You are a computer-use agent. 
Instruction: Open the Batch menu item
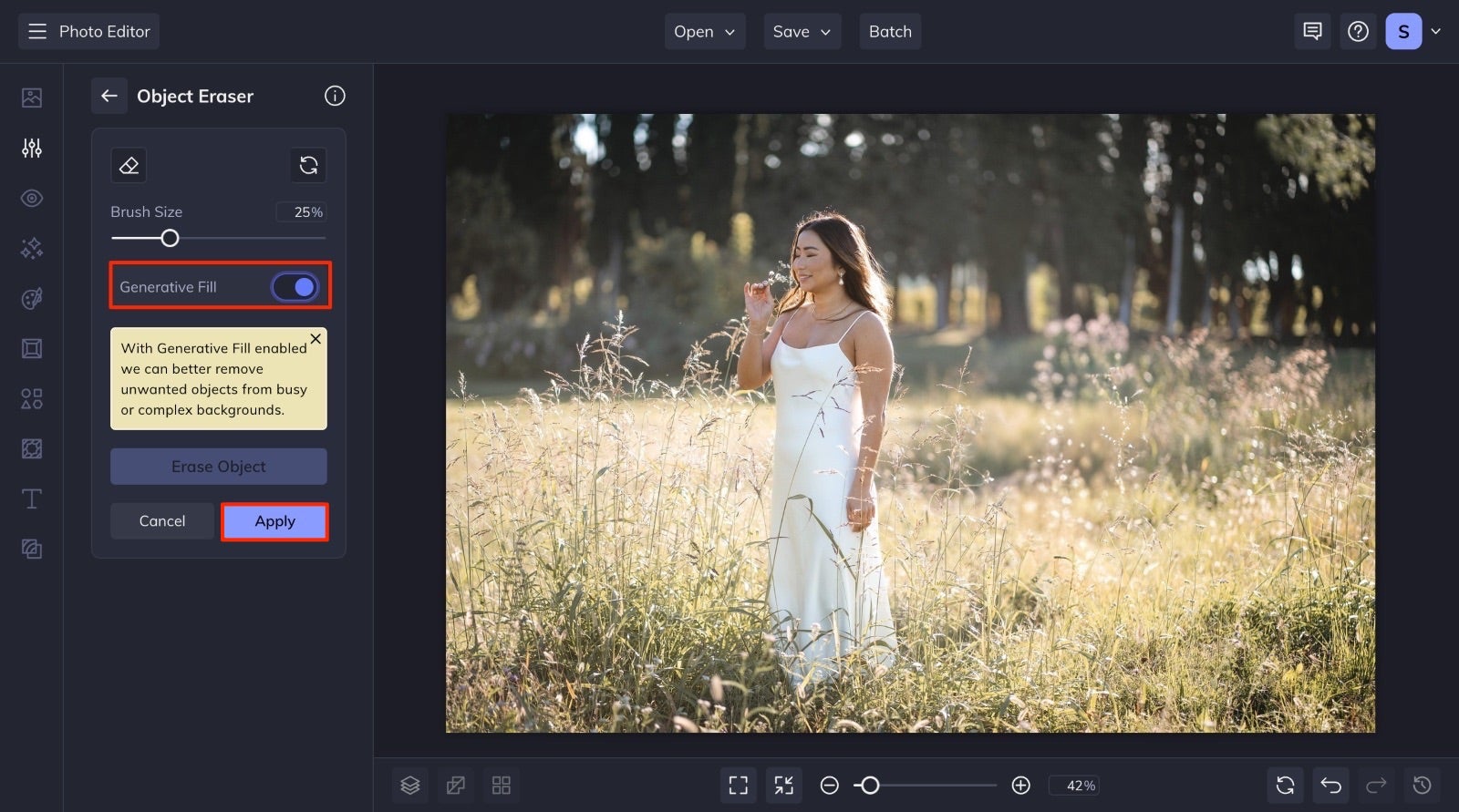tap(890, 31)
